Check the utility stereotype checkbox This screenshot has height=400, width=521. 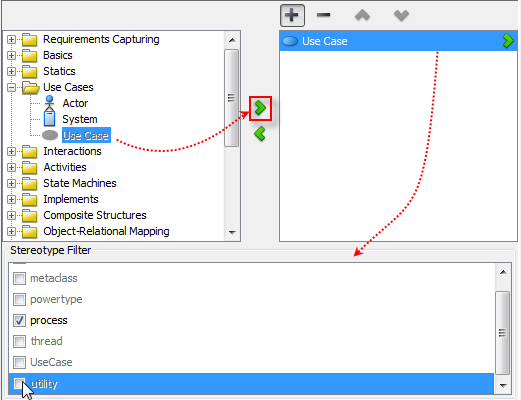tap(19, 383)
